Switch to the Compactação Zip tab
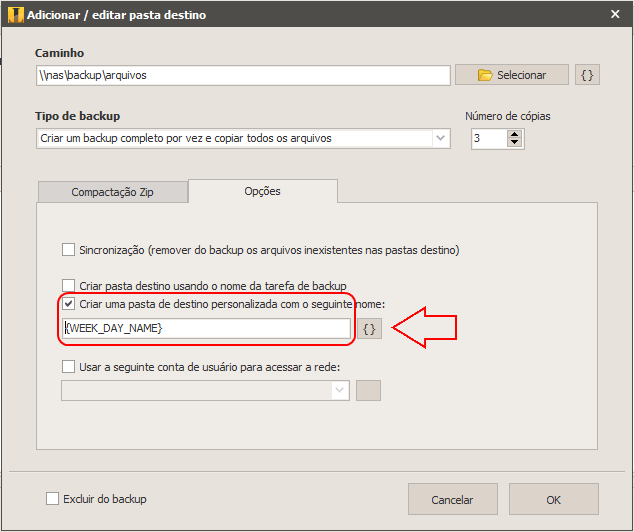Screen dimensions: 634x532 (113, 192)
